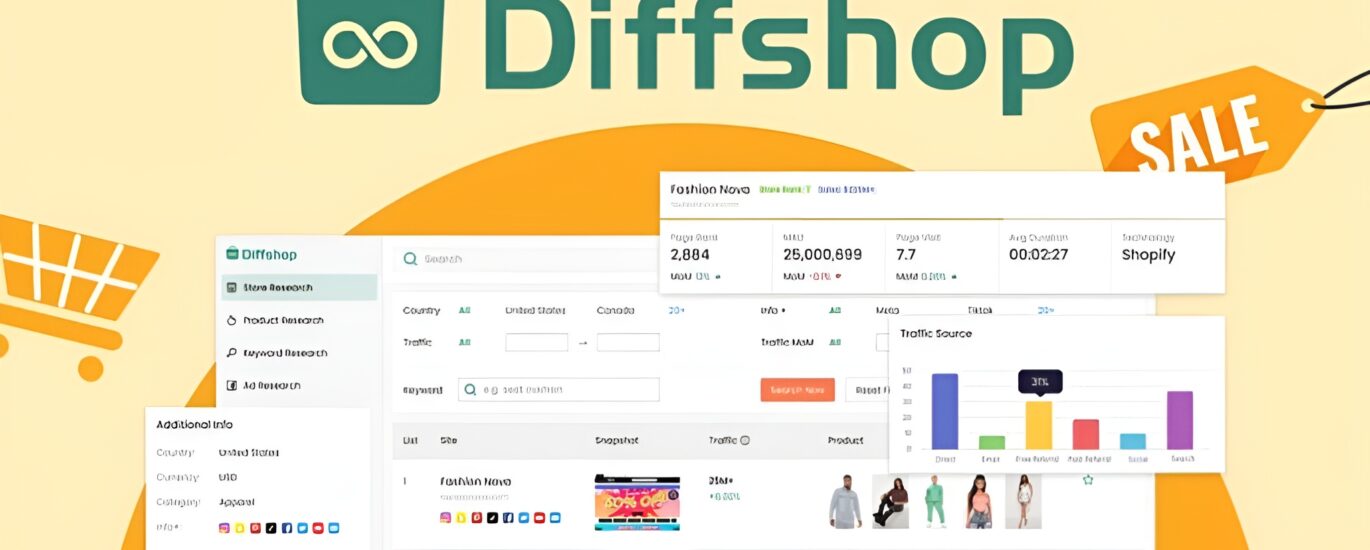
Task: Click the Traffic Source chart title
Action: click(x=935, y=334)
